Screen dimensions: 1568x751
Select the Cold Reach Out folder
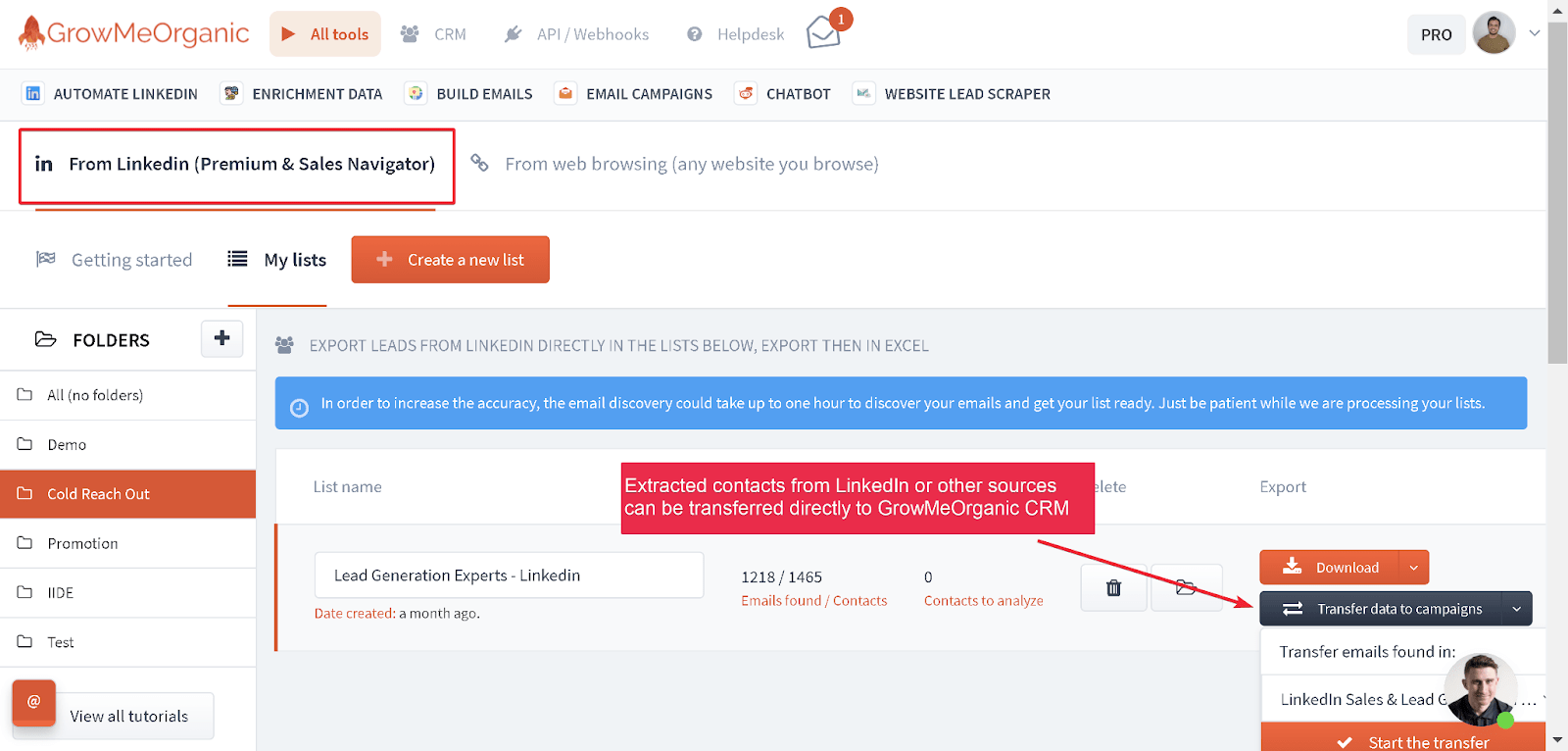coord(127,494)
